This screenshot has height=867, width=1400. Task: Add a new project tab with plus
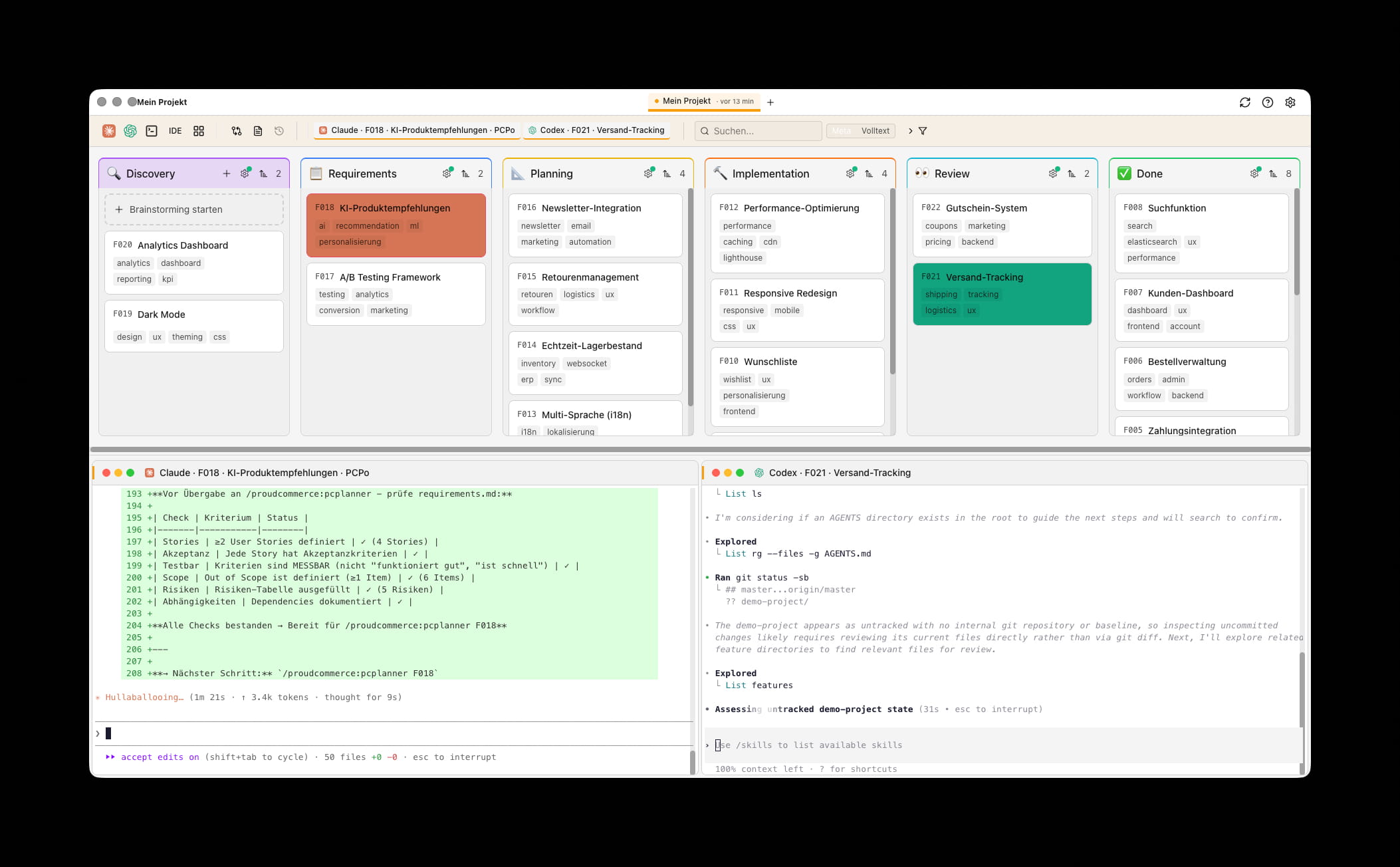770,102
